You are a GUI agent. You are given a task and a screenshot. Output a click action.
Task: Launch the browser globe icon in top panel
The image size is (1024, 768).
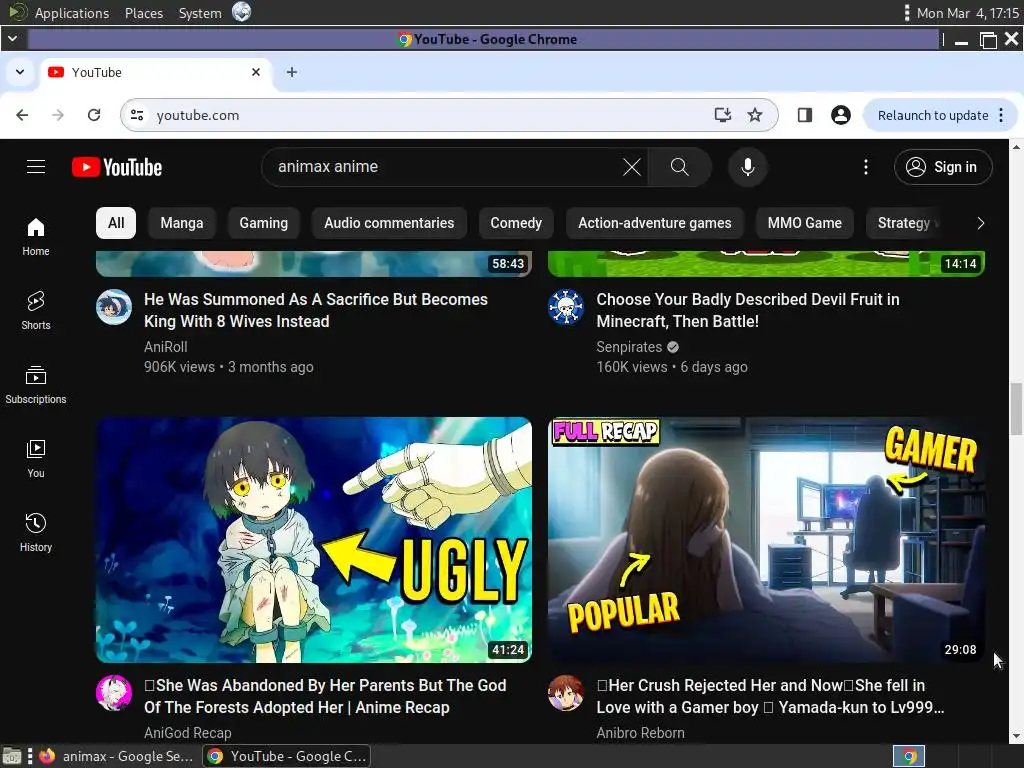click(242, 12)
